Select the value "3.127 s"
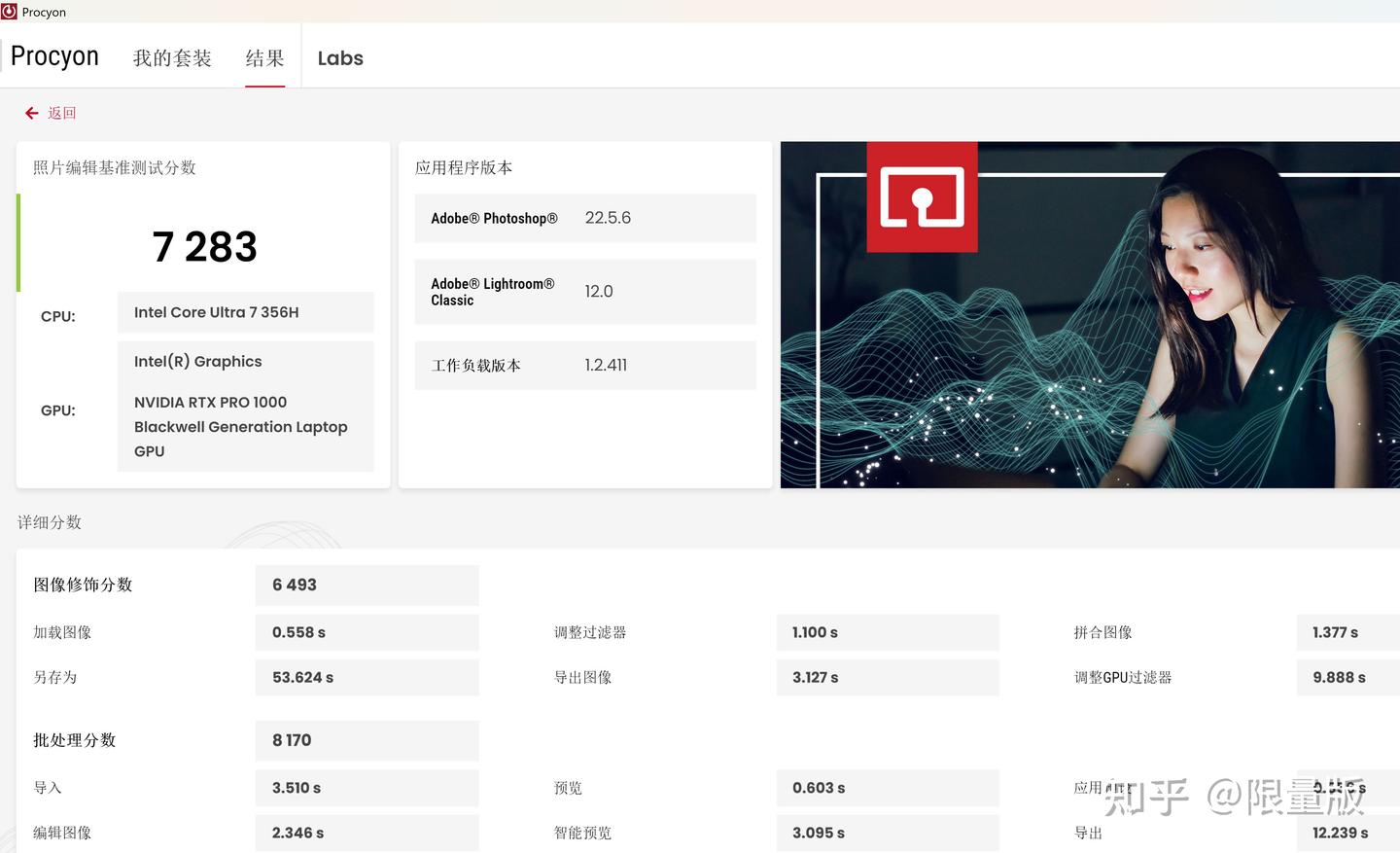This screenshot has width=1400, height=853. pyautogui.click(x=815, y=677)
